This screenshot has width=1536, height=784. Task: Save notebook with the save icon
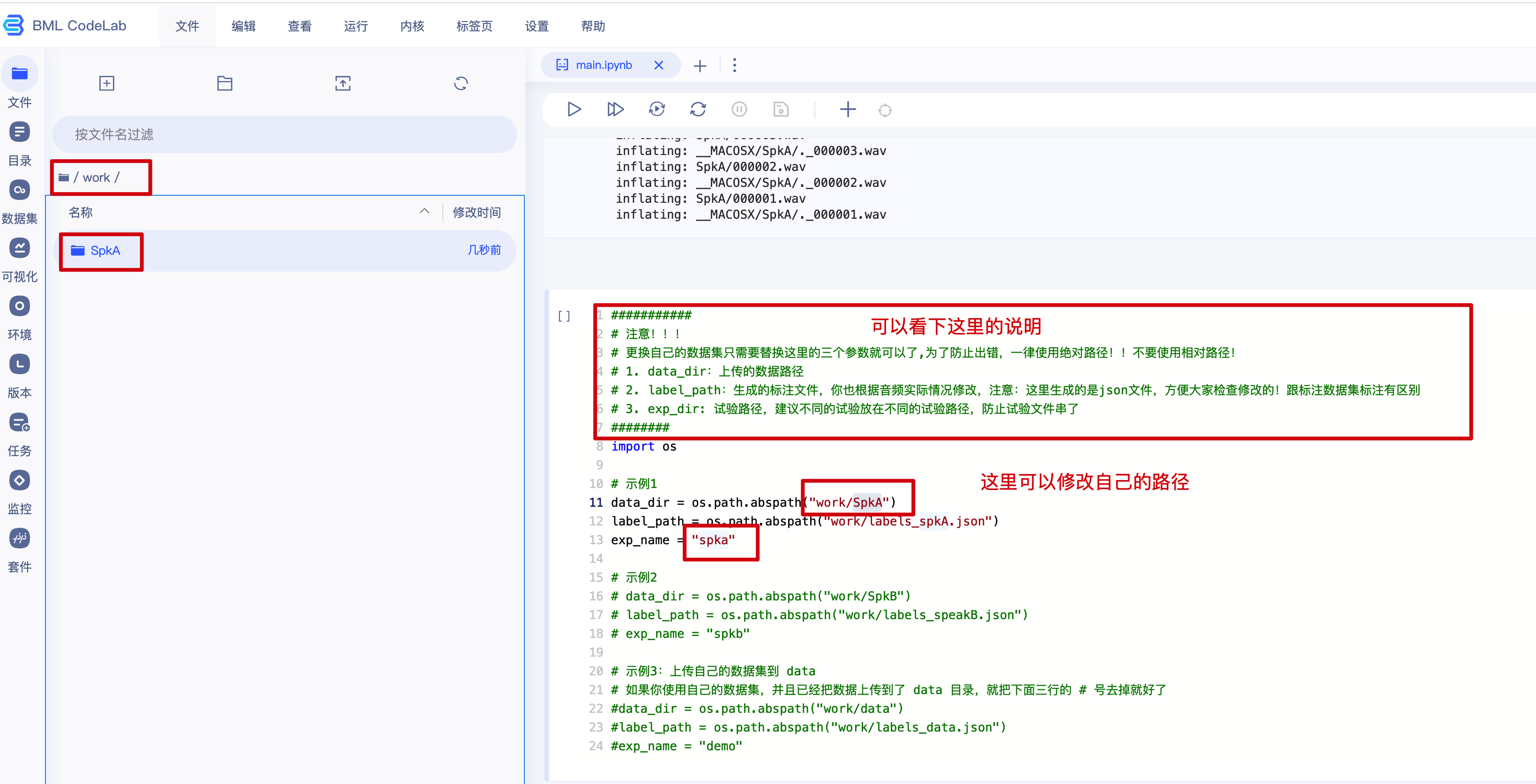coord(781,110)
